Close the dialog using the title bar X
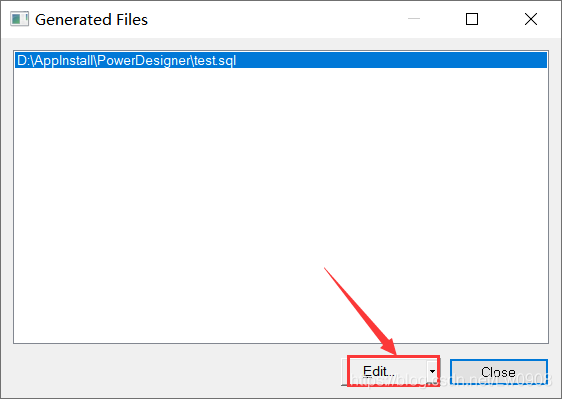The height and width of the screenshot is (399, 562). (x=531, y=19)
